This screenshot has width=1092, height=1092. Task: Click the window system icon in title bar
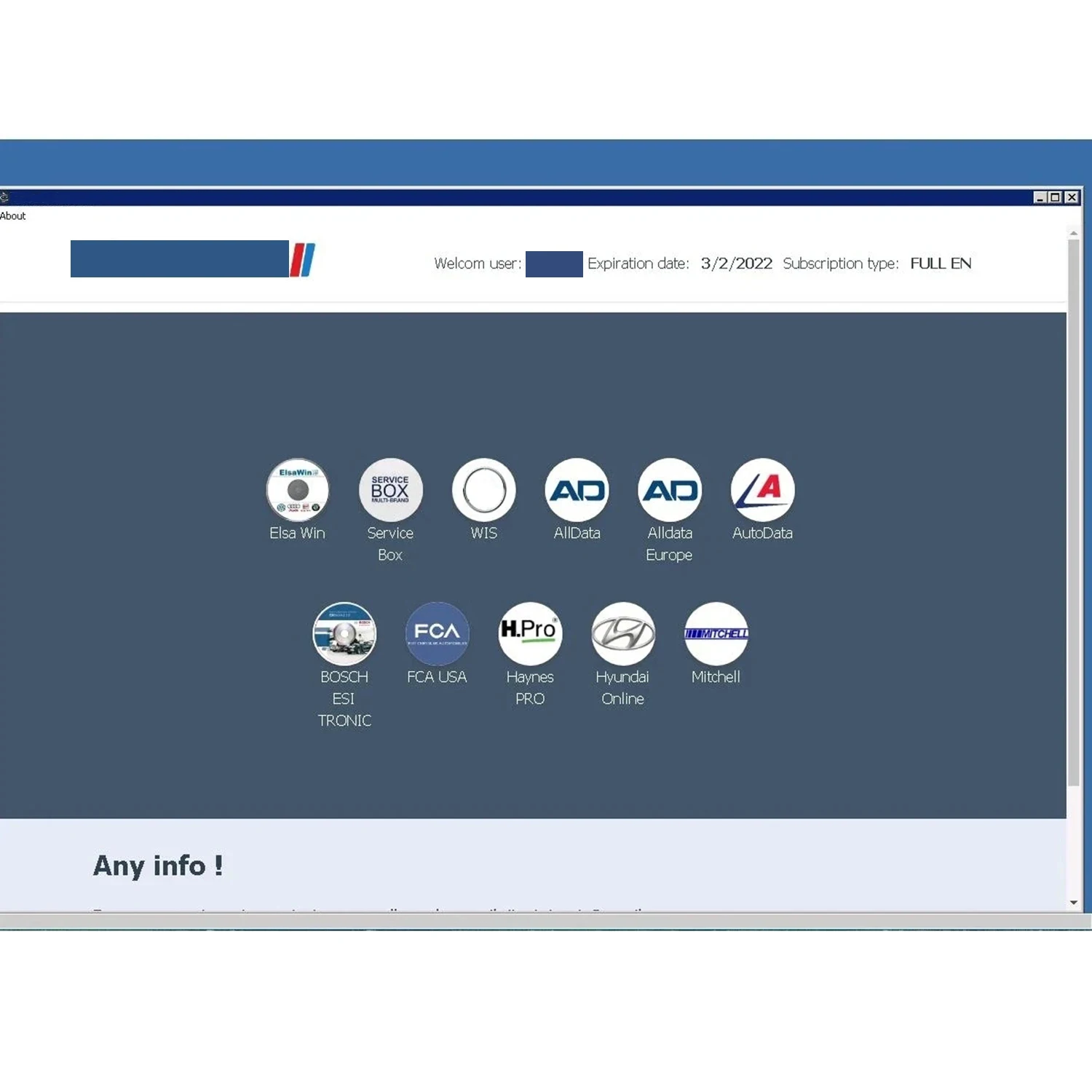tap(4, 197)
